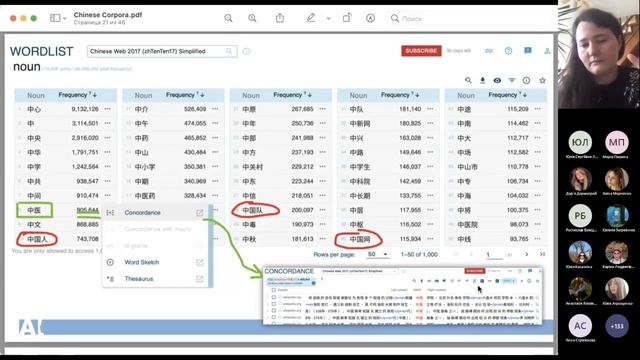The height and width of the screenshot is (360, 640).
Task: Sort by Frequency header above 中队
Action: (400, 95)
